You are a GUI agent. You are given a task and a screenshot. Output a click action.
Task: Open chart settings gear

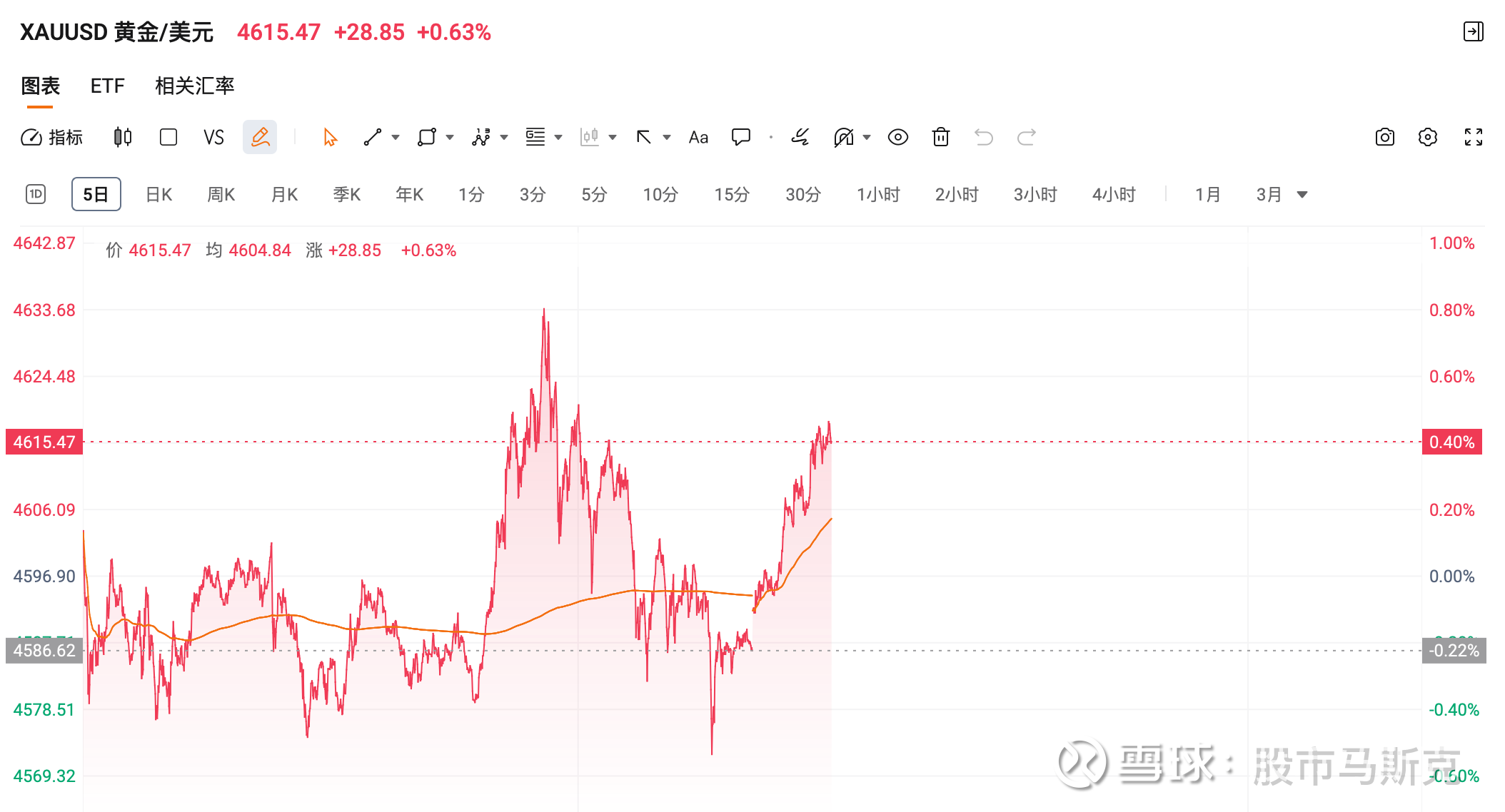pos(1428,137)
